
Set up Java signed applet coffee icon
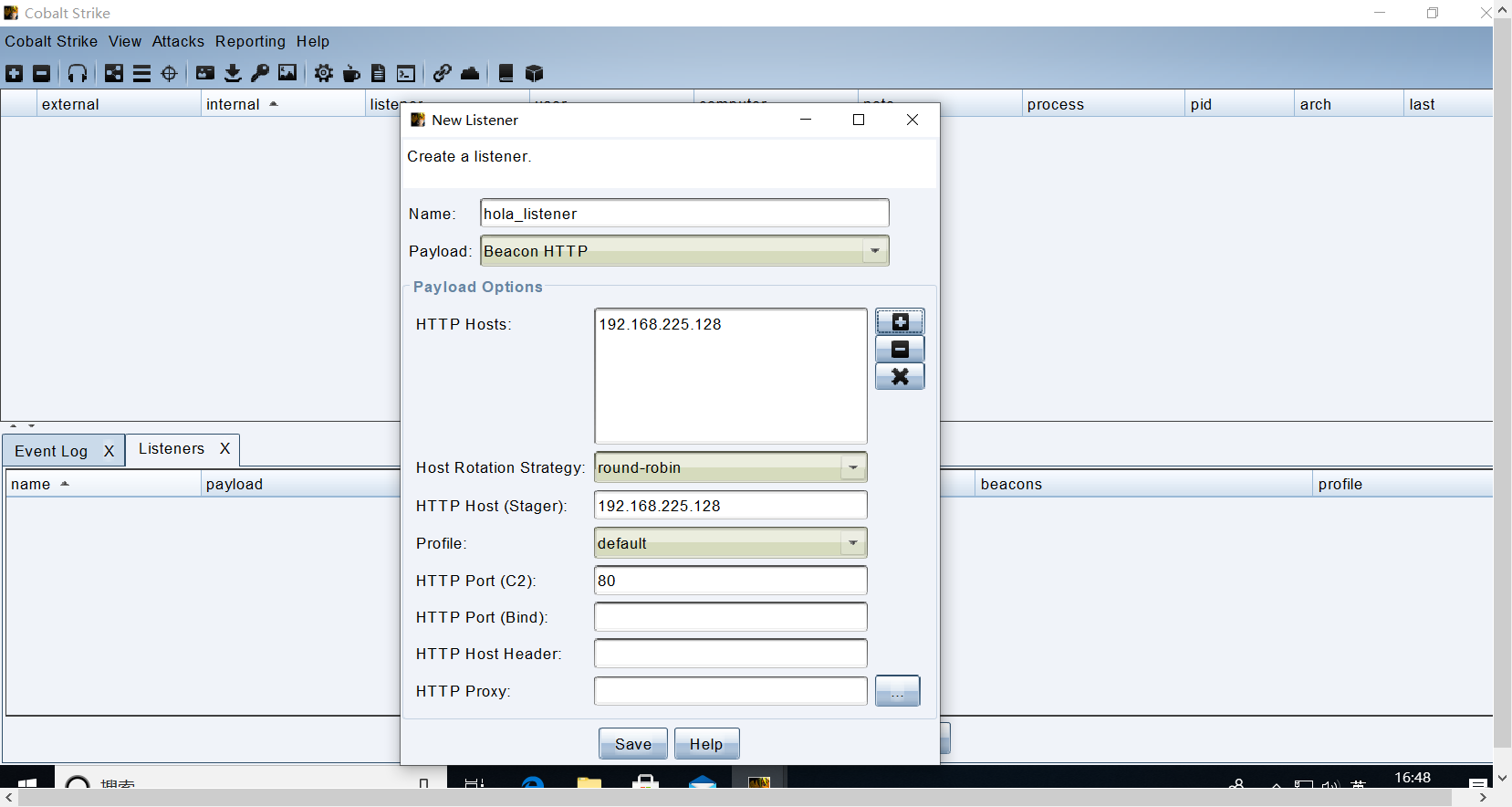(x=351, y=73)
